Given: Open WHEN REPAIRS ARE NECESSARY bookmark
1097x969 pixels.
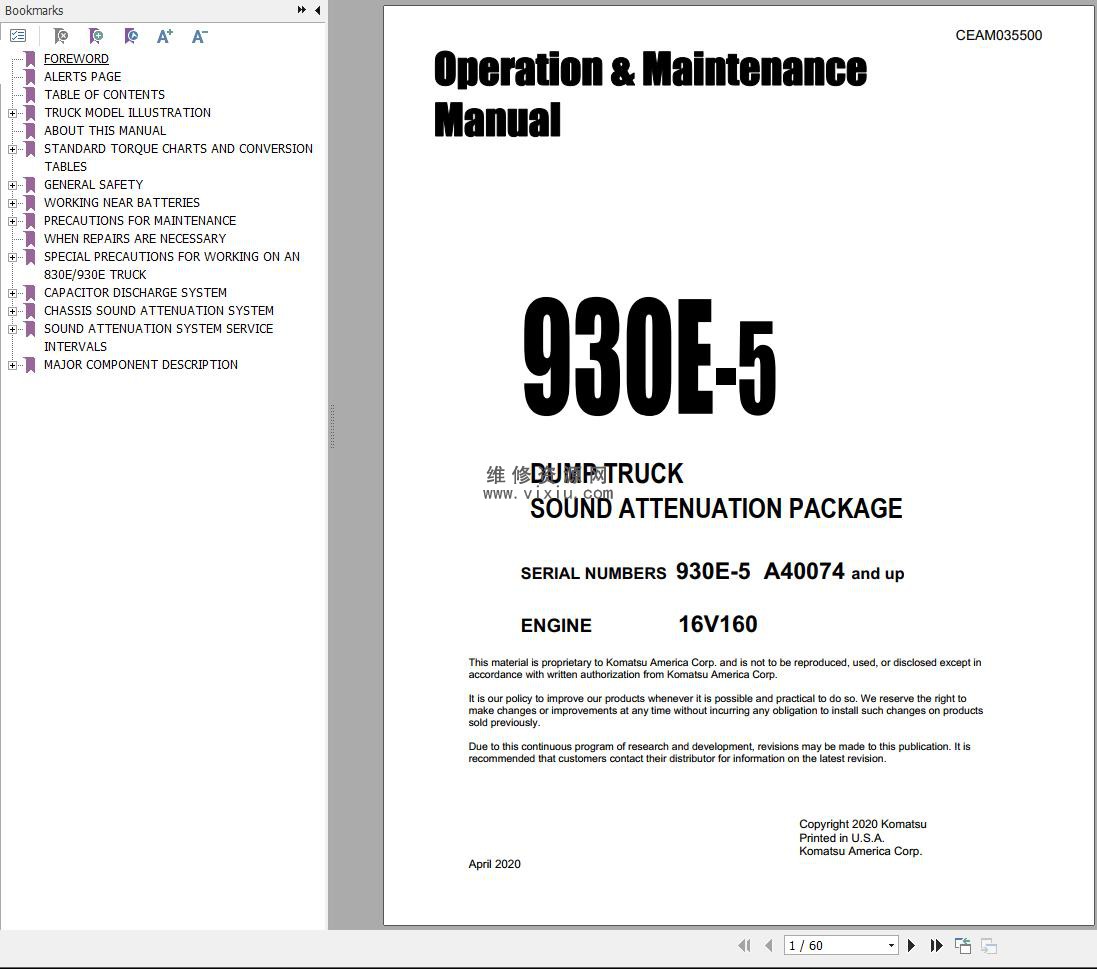Looking at the screenshot, I should (135, 239).
